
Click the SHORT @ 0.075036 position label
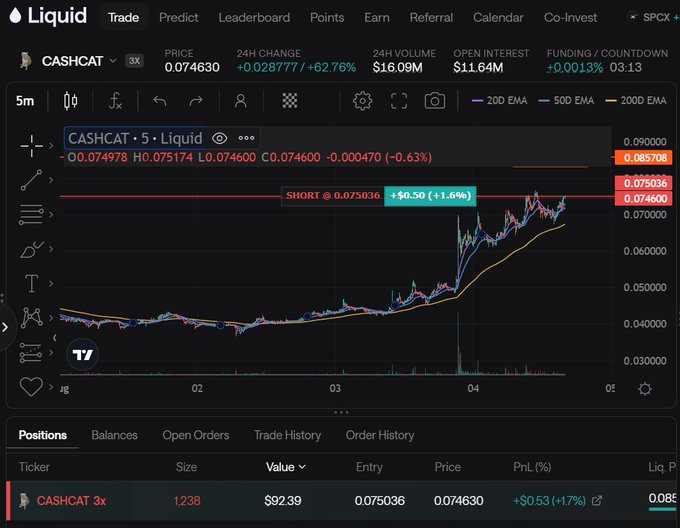coord(333,196)
